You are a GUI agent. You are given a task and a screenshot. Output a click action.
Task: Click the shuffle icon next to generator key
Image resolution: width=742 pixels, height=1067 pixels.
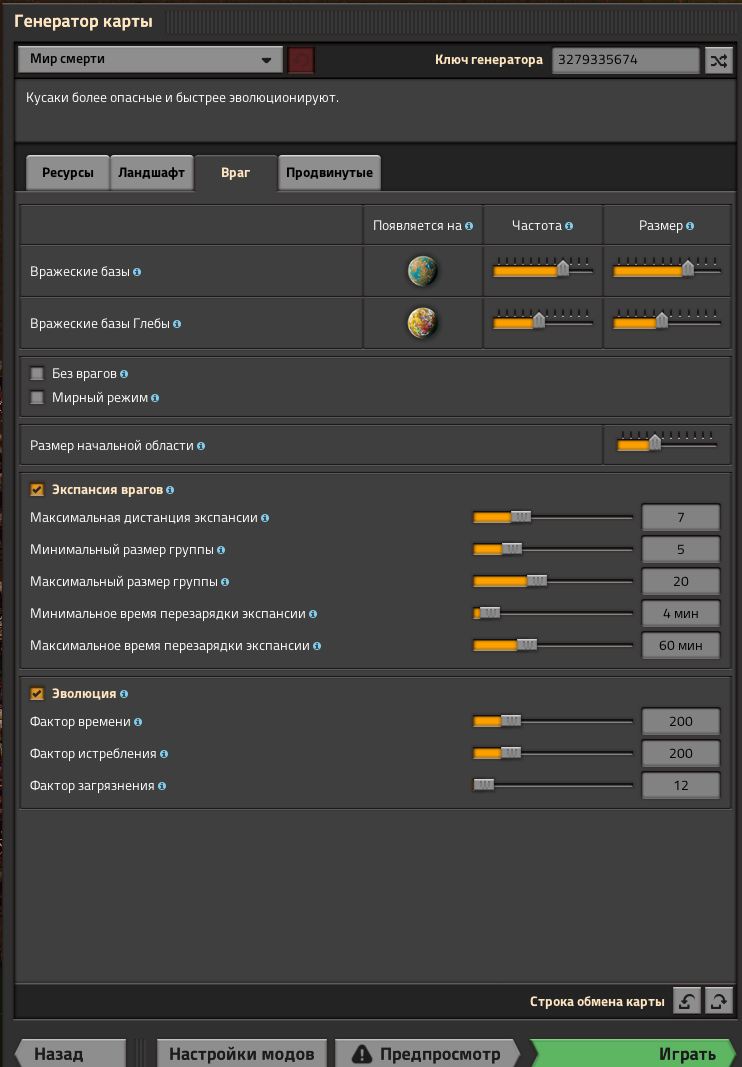718,60
